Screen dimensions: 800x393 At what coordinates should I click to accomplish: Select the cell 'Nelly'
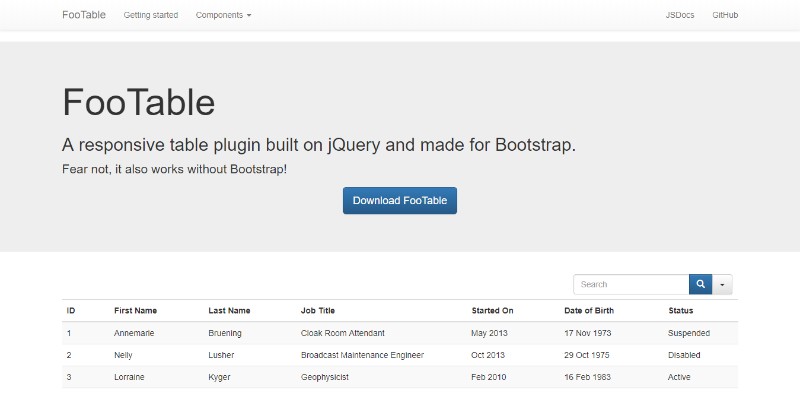[123, 355]
